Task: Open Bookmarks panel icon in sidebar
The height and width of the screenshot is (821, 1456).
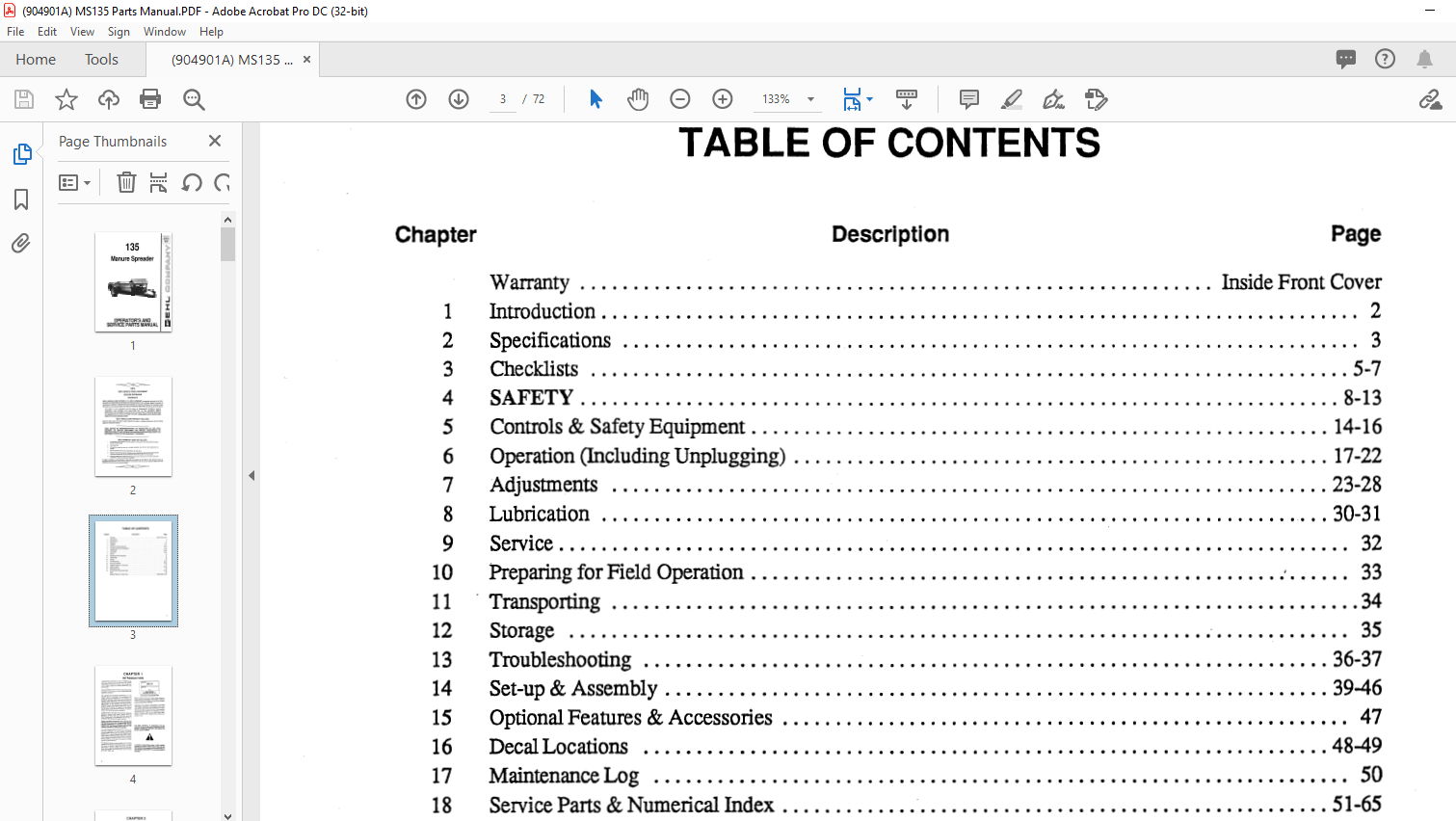Action: click(21, 199)
